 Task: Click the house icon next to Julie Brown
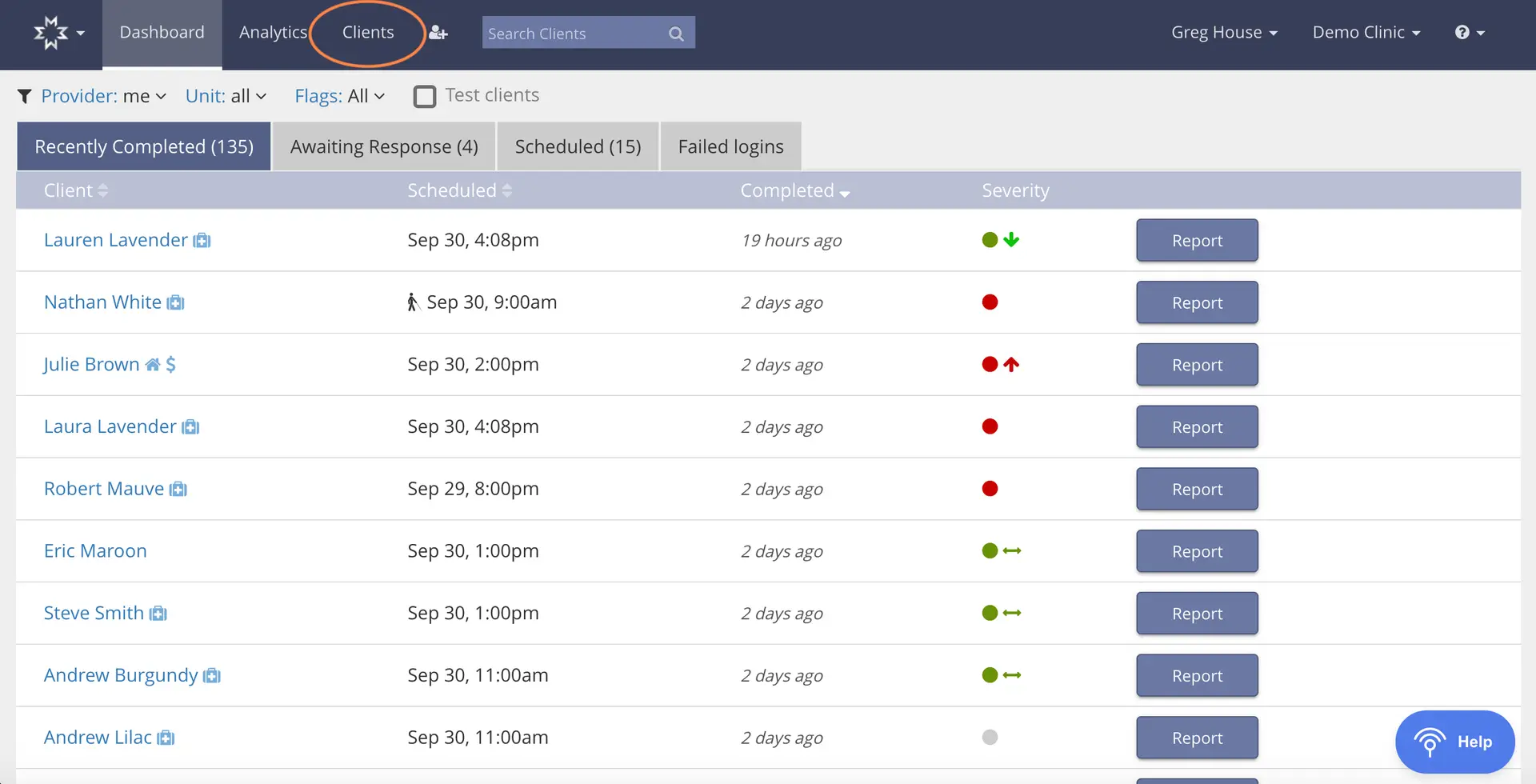[153, 364]
